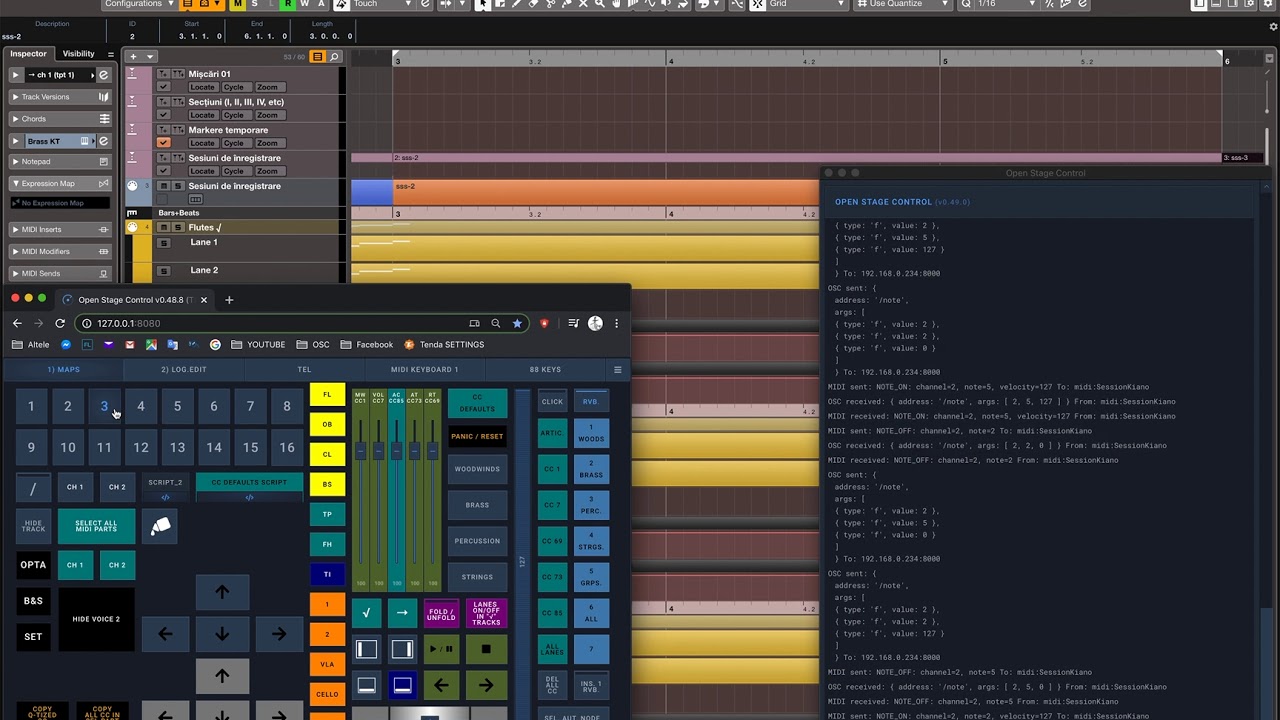This screenshot has height=720, width=1280.
Task: Select the Inspector tab
Action: 29,54
